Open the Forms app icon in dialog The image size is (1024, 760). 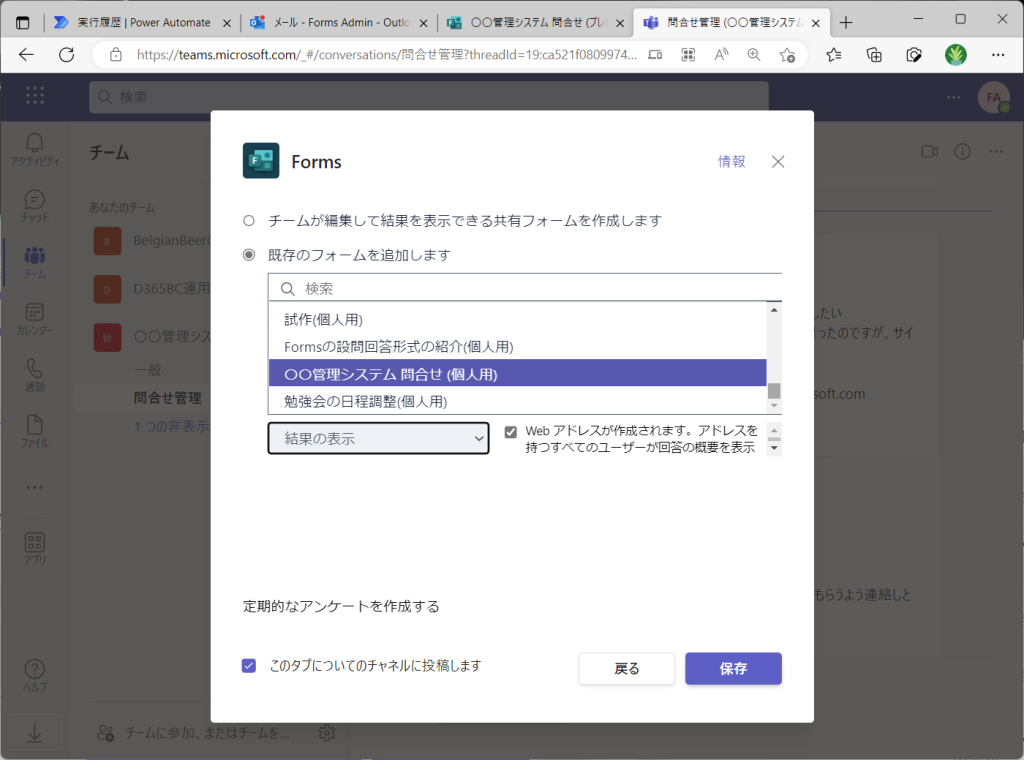tap(261, 161)
